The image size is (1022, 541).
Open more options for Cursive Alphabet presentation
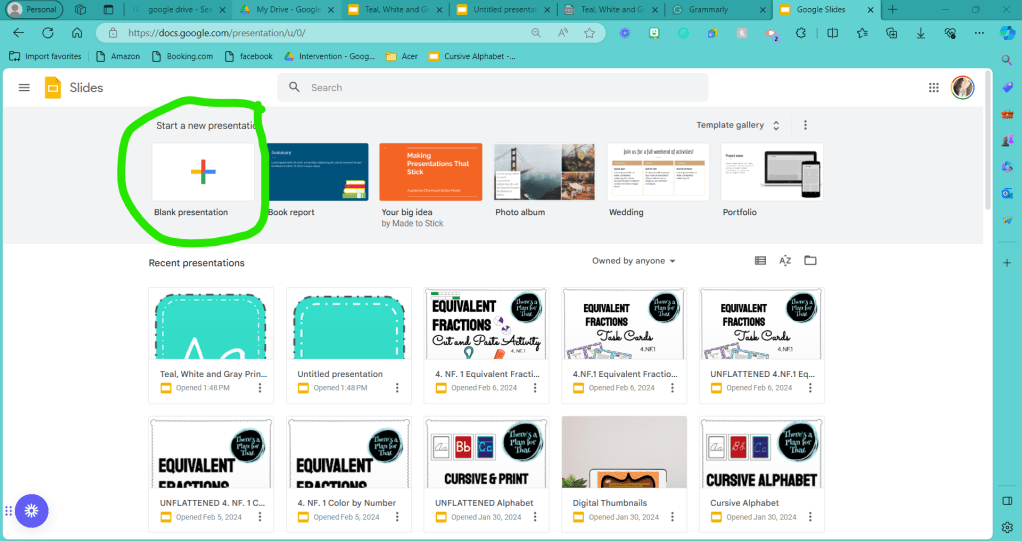coord(811,517)
